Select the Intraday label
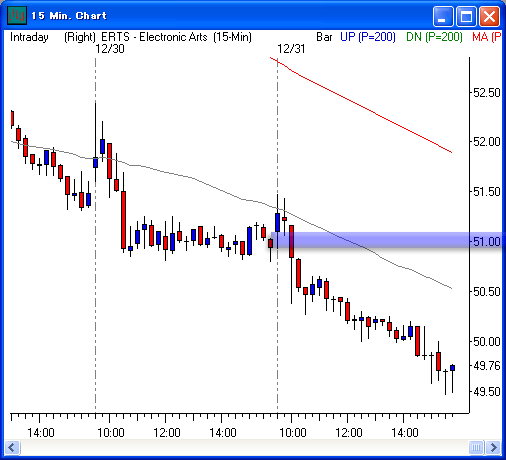Image resolution: width=506 pixels, height=460 pixels. click(x=29, y=37)
